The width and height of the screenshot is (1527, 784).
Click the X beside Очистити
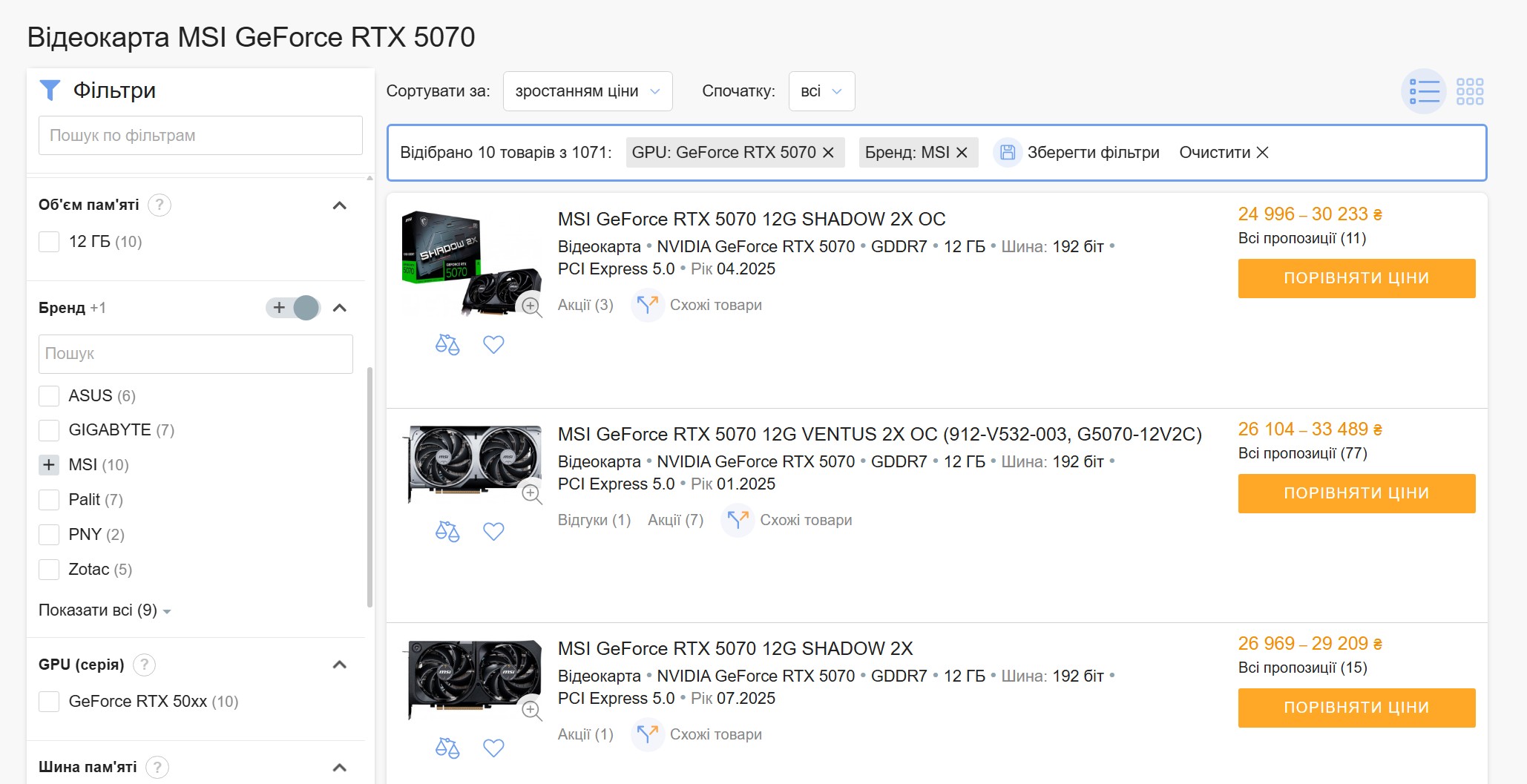click(x=1262, y=153)
